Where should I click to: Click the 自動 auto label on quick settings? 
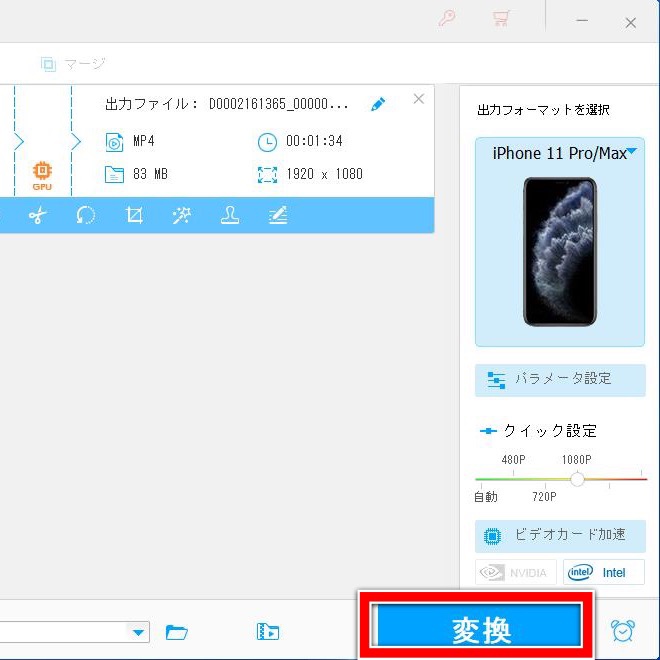pyautogui.click(x=486, y=497)
